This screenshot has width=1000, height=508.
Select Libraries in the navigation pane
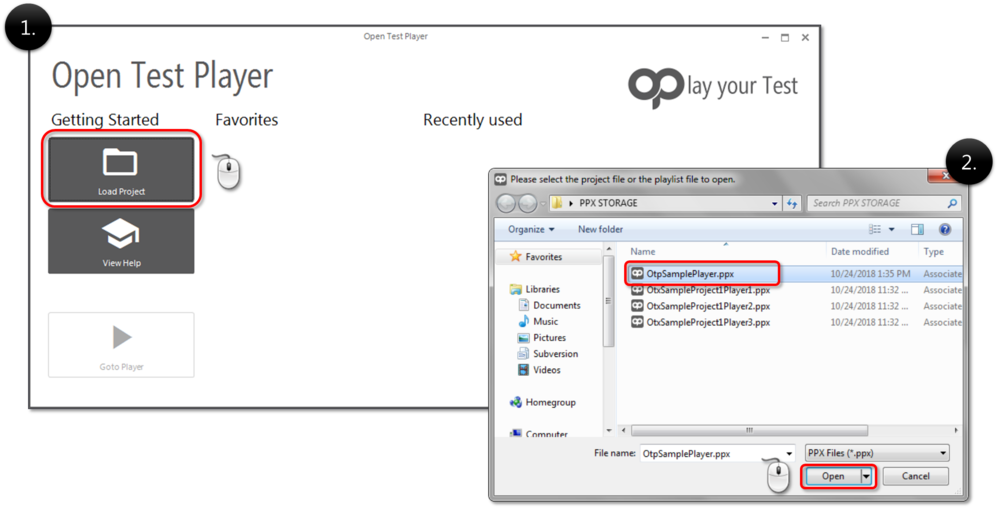tap(542, 289)
